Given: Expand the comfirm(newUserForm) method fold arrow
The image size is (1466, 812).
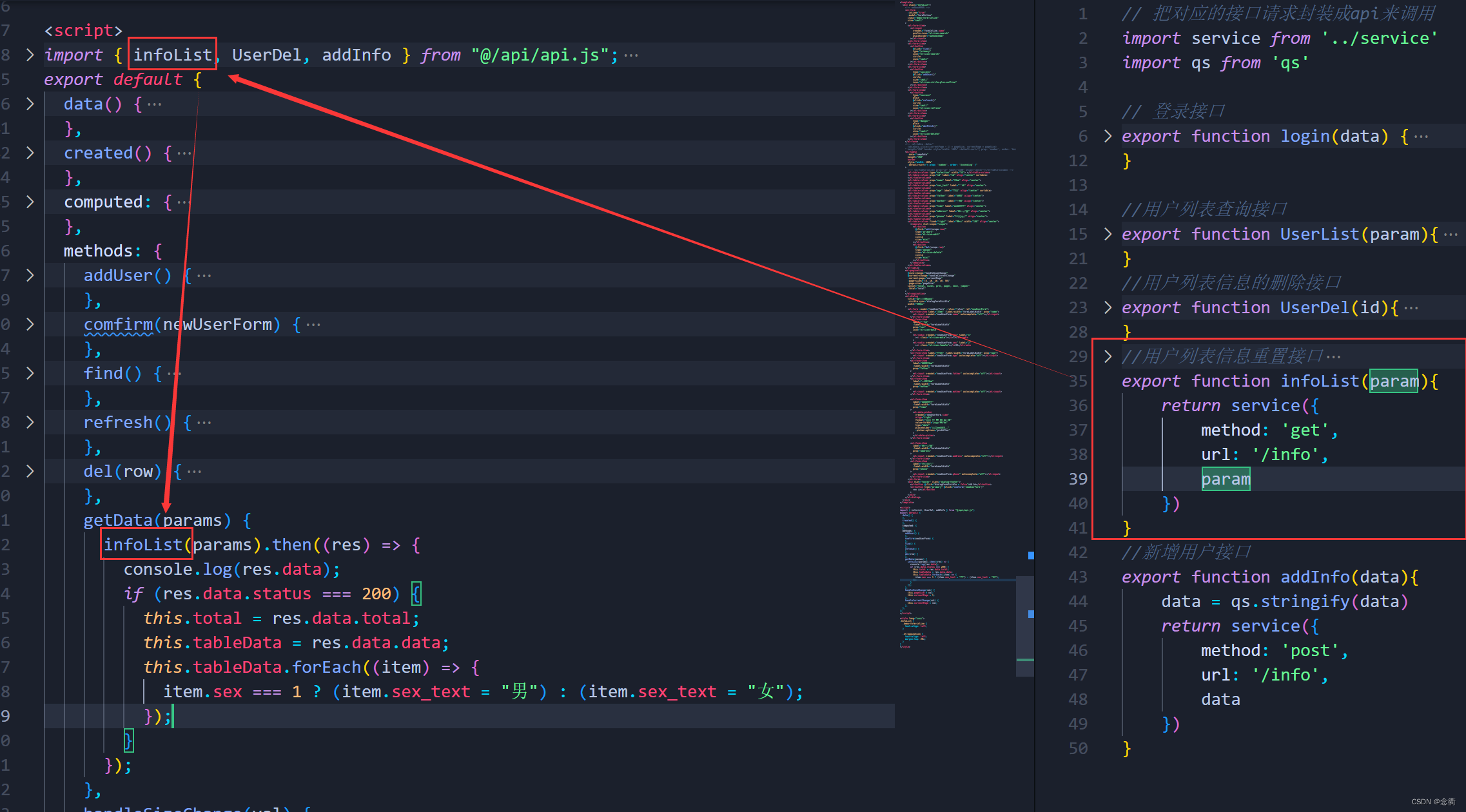Looking at the screenshot, I should click(x=30, y=324).
